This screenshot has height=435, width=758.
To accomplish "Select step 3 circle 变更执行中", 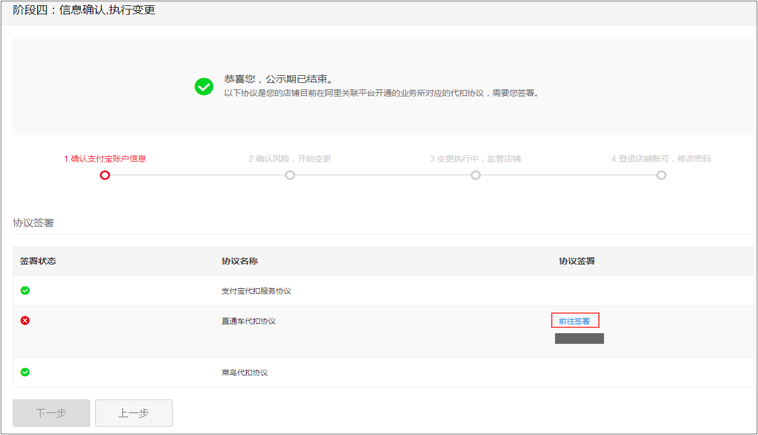I will click(x=476, y=175).
